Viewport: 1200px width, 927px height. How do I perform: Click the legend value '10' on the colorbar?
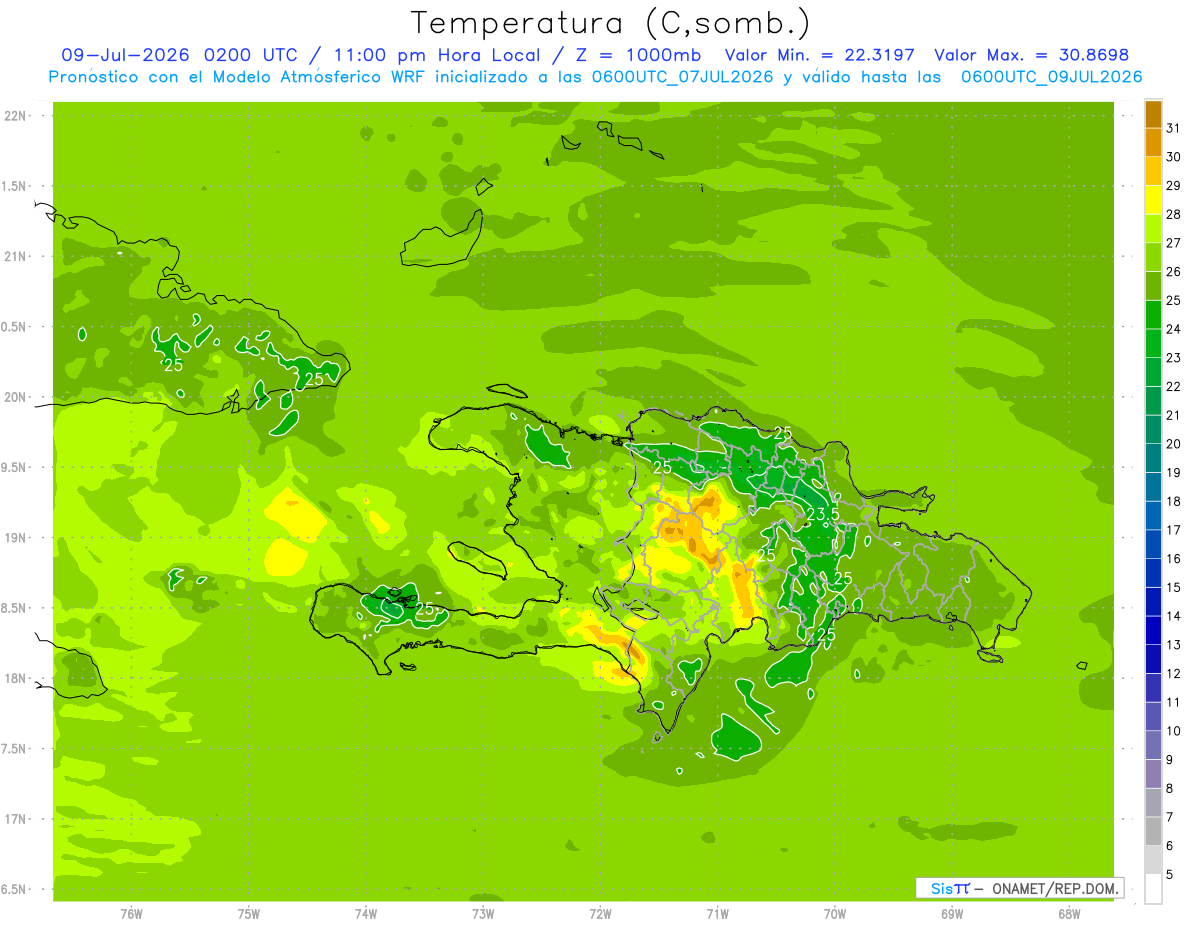coord(1174,731)
